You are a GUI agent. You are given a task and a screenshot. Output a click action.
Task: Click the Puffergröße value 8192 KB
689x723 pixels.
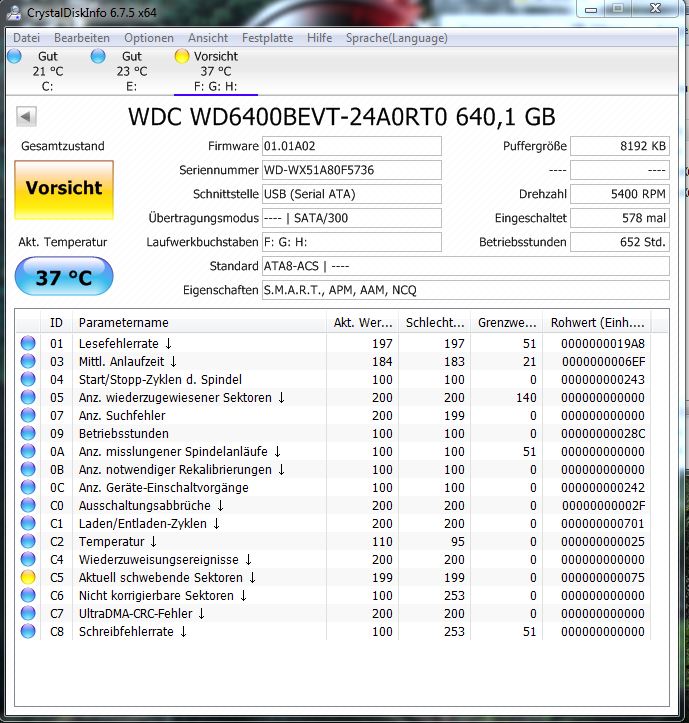(x=620, y=146)
